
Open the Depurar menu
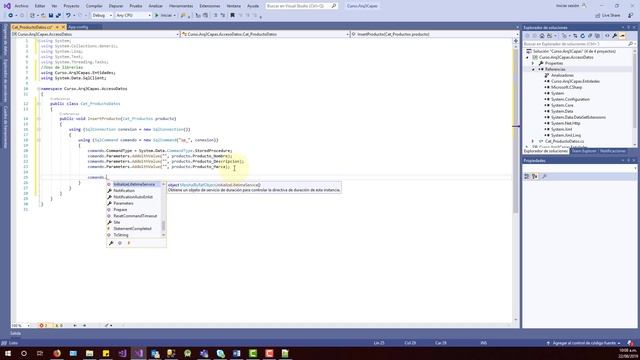(116, 6)
